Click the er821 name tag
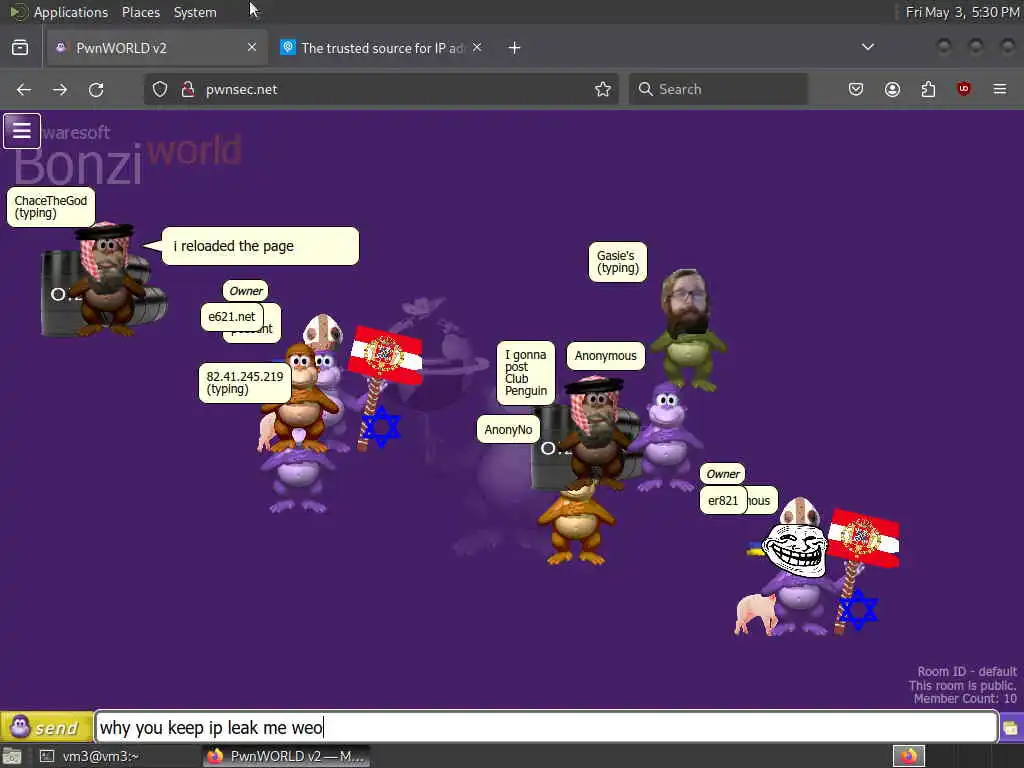 (x=723, y=501)
